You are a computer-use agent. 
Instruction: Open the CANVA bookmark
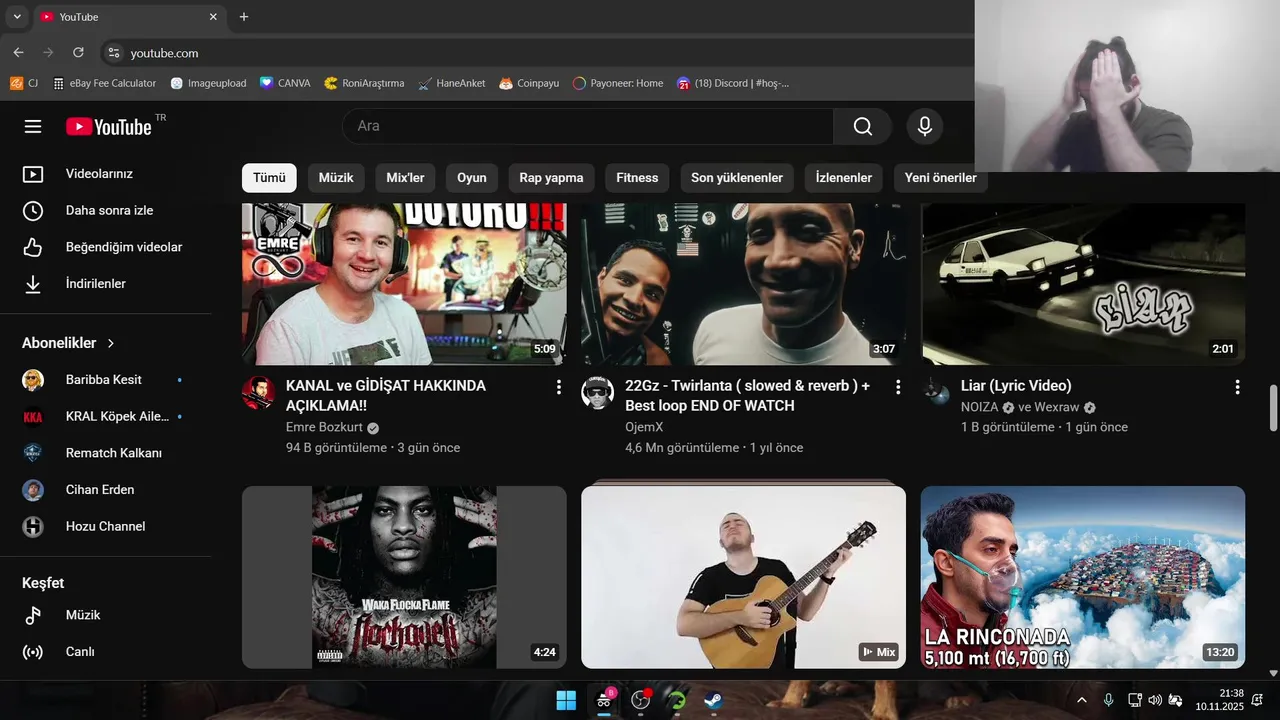(285, 83)
